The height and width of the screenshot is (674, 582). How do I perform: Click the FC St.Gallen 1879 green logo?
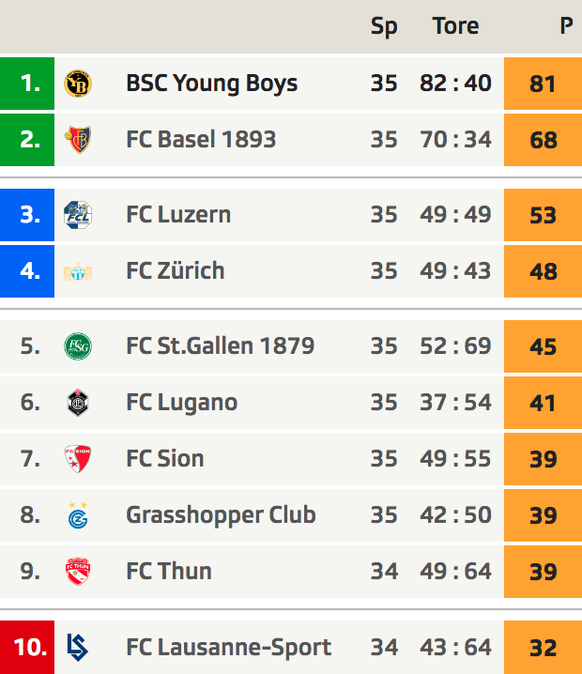(x=78, y=346)
